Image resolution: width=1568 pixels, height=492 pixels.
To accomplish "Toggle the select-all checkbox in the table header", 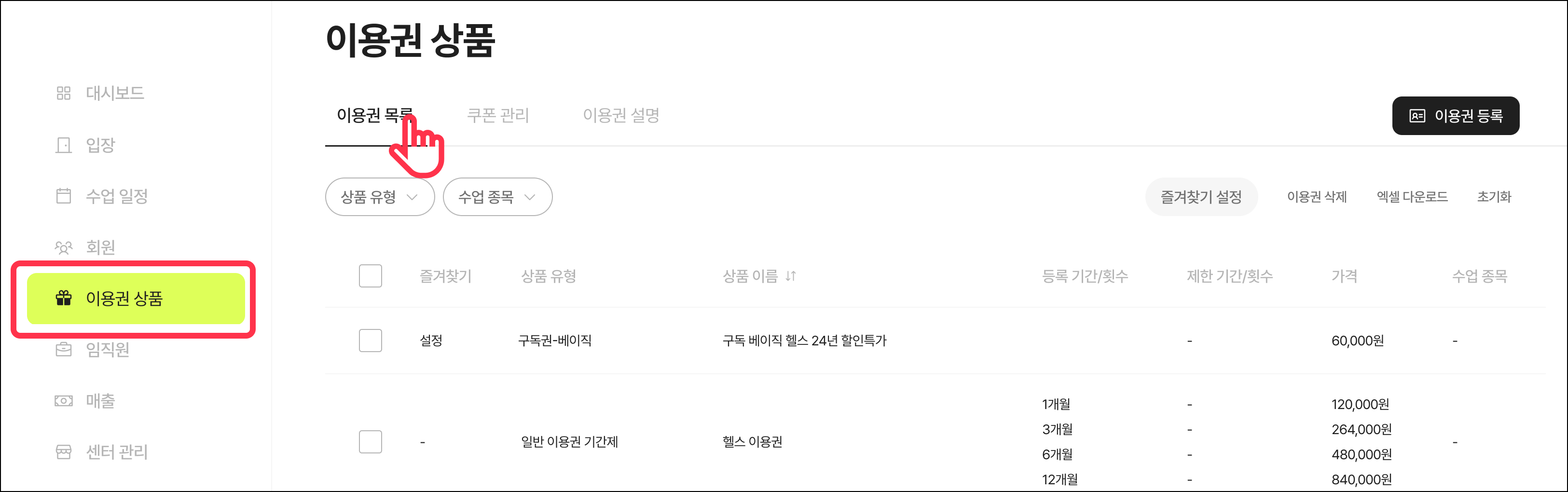I will (x=370, y=276).
